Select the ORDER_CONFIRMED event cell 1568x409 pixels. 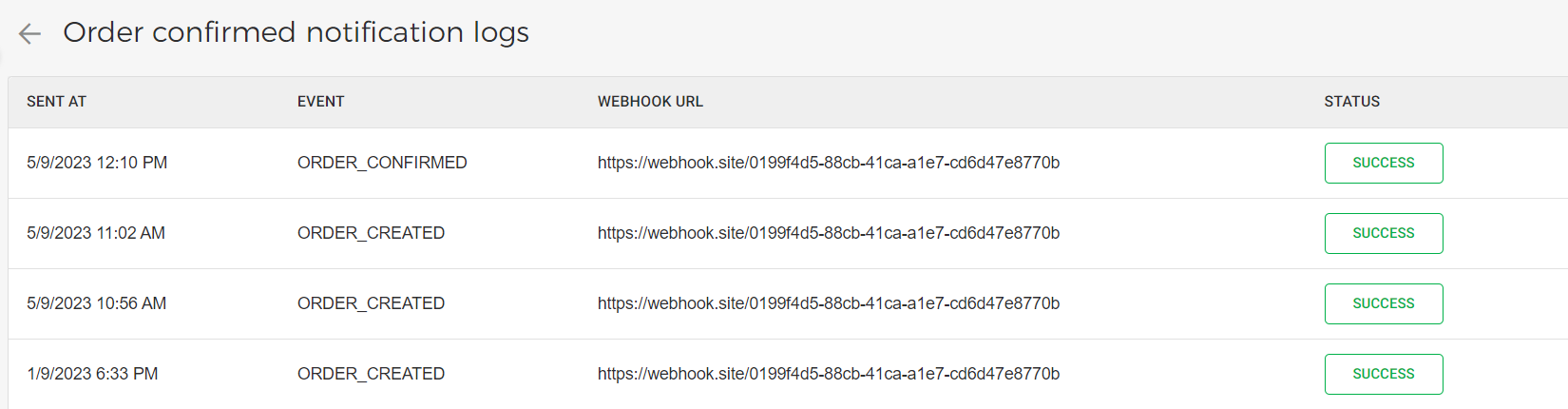click(382, 163)
